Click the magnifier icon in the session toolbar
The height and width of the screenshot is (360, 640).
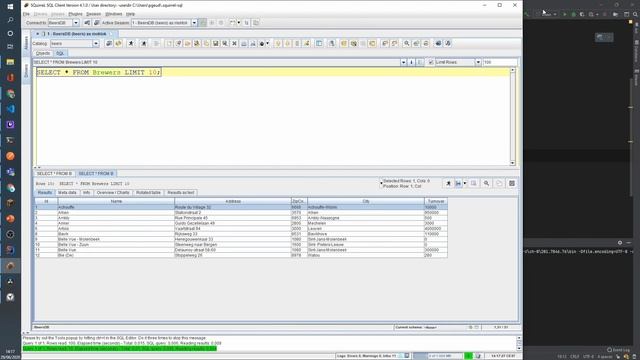[x=407, y=43]
